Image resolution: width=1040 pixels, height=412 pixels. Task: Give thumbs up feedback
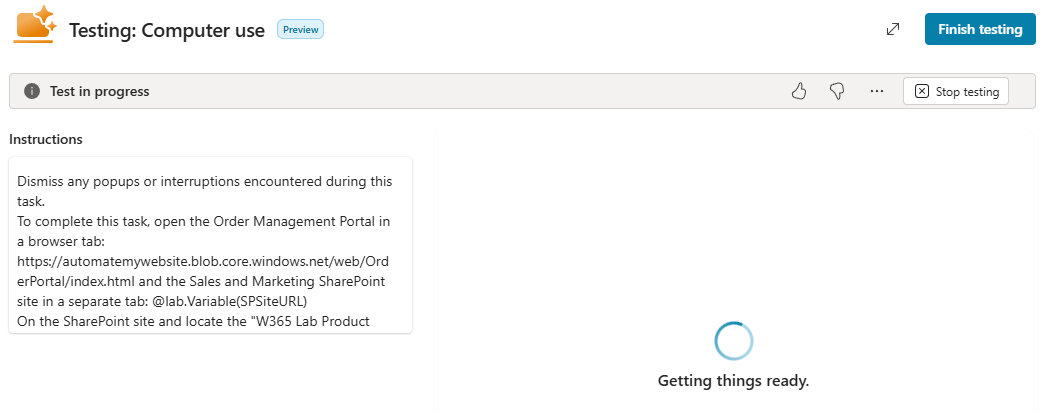(x=799, y=92)
